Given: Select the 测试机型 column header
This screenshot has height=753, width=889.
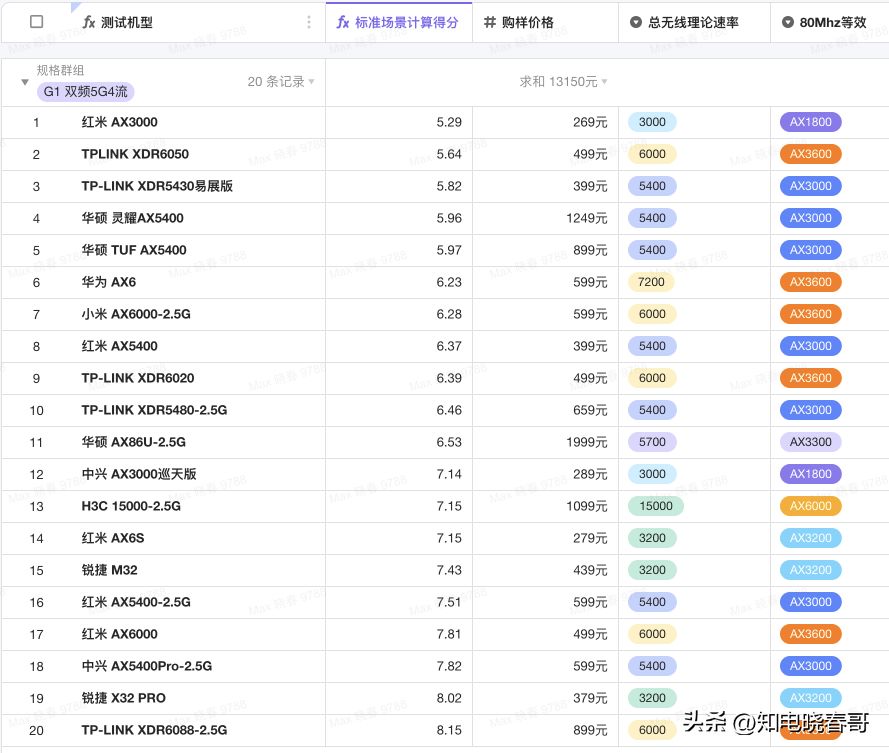Looking at the screenshot, I should pyautogui.click(x=163, y=22).
